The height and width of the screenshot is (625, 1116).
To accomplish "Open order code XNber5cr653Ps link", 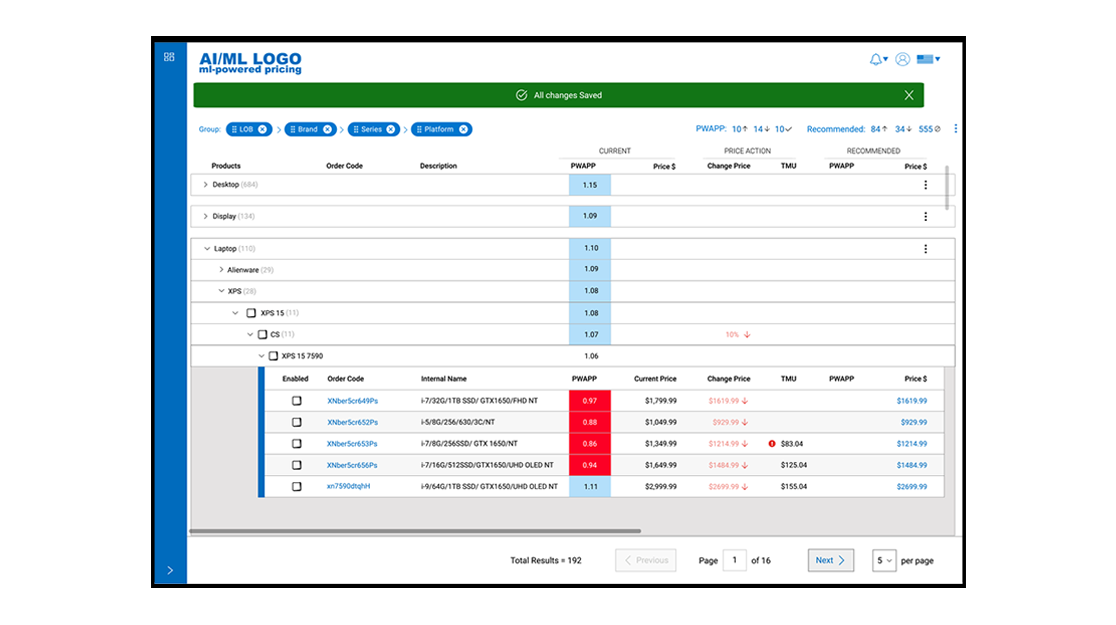I will coord(352,444).
